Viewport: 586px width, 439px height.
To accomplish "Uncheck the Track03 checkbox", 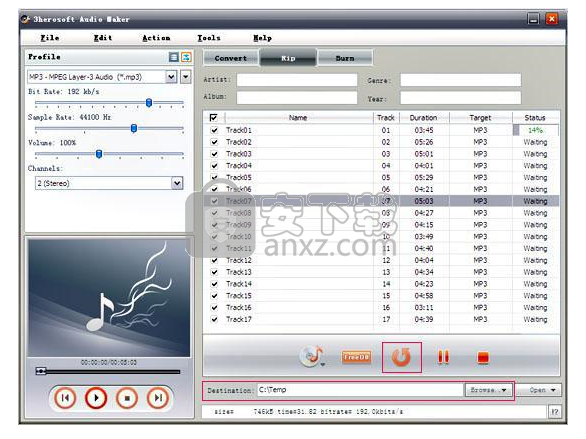I will point(214,154).
